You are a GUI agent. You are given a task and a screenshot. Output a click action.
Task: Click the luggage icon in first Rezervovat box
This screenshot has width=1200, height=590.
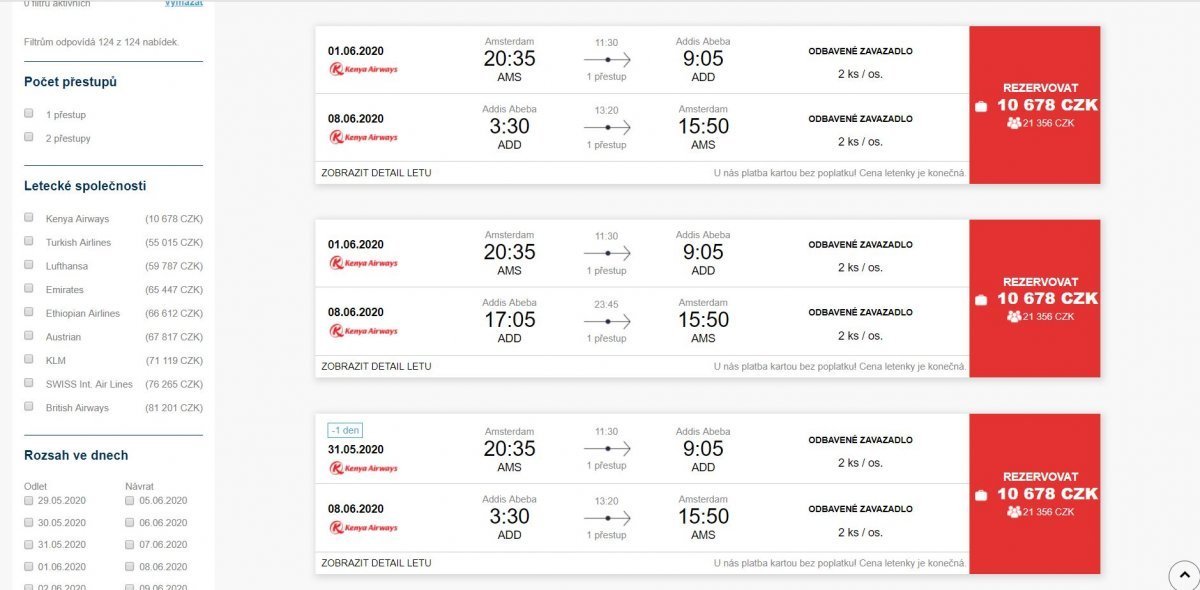pyautogui.click(x=981, y=106)
